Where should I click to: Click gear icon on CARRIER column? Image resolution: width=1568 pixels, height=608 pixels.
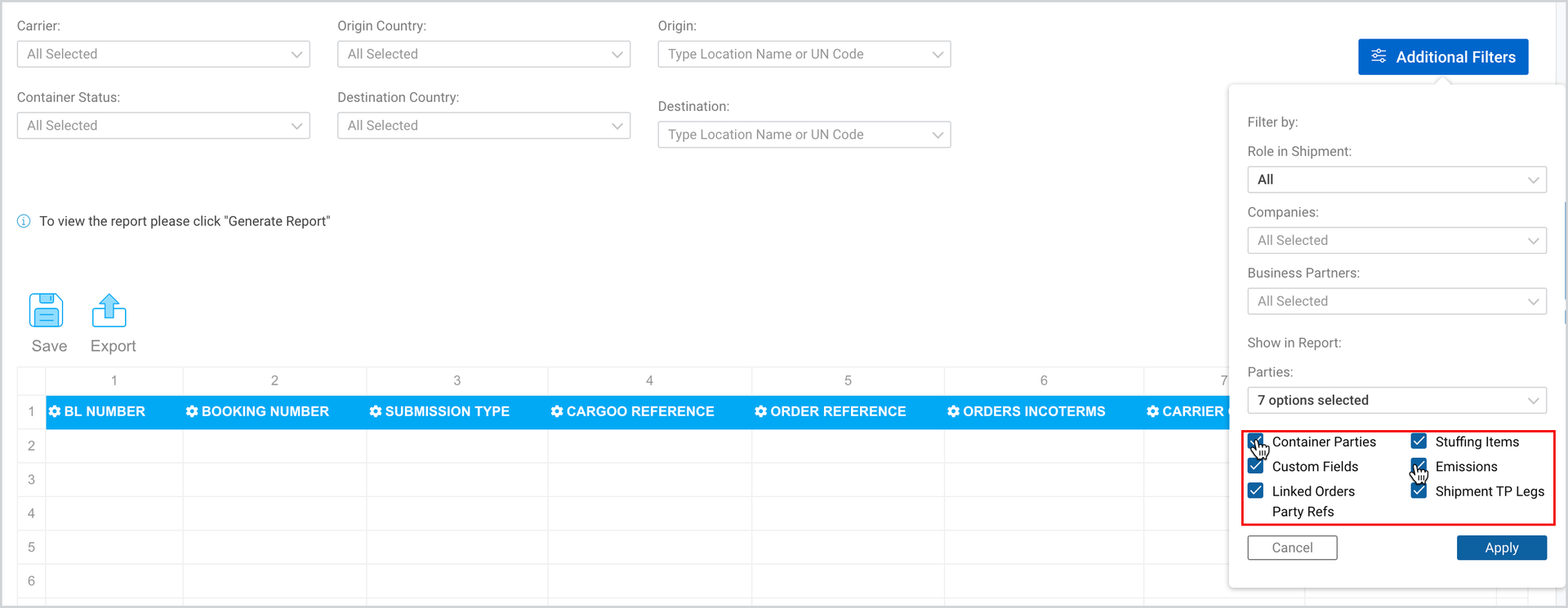1152,411
